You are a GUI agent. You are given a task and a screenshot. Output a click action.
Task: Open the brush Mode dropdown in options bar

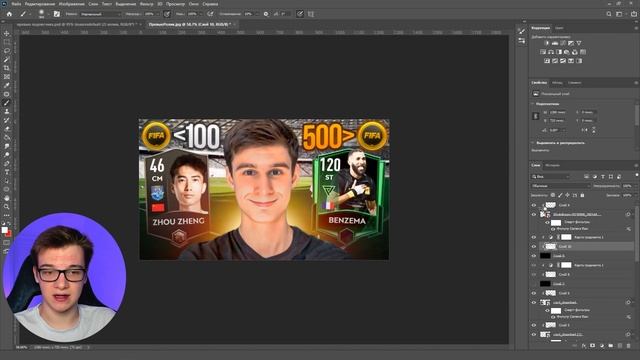pos(100,14)
